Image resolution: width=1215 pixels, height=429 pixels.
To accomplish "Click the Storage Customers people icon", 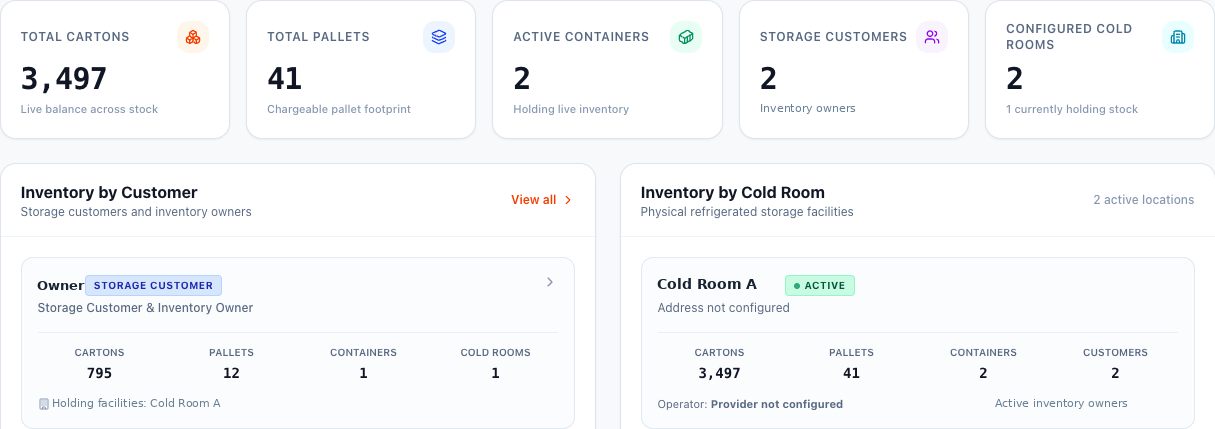I will click(932, 37).
